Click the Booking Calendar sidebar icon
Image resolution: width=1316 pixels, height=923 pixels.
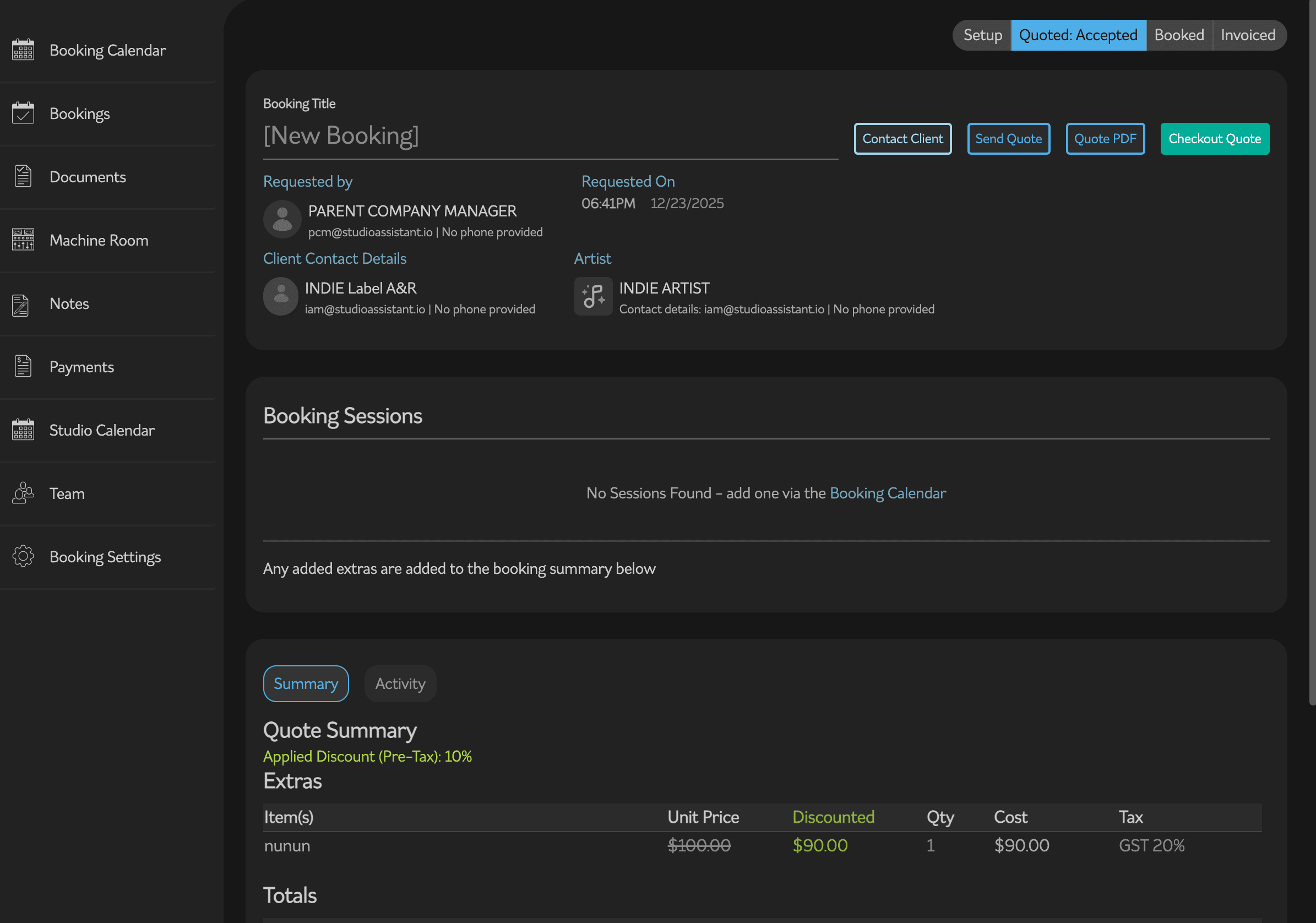pos(23,50)
